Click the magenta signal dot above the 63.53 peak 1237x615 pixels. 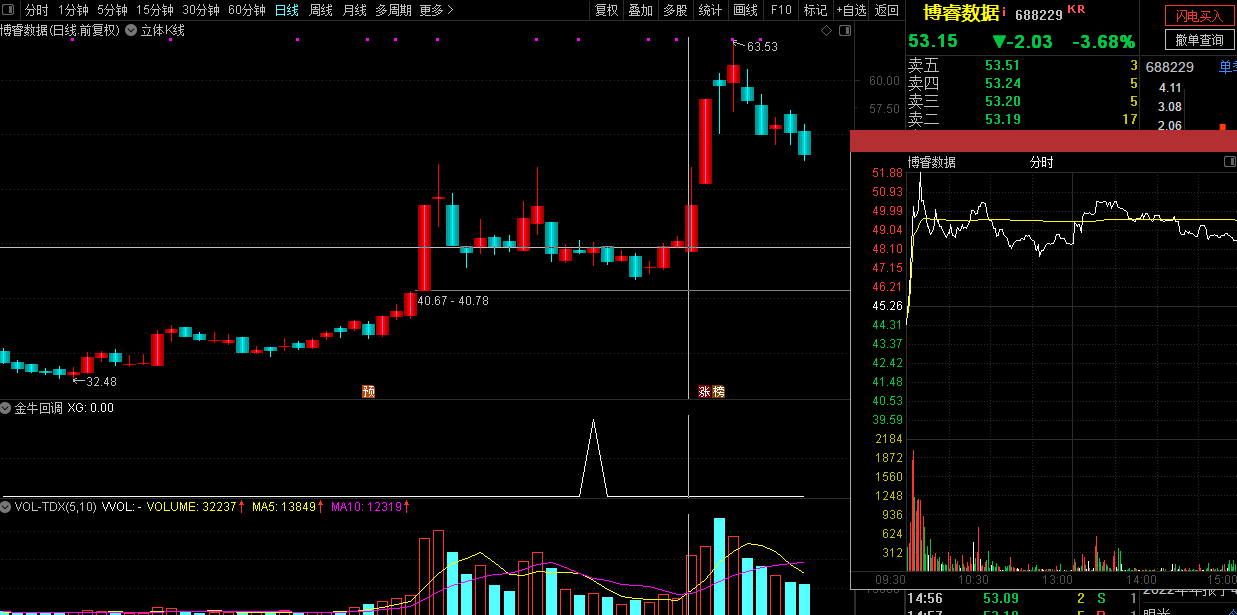tap(733, 40)
